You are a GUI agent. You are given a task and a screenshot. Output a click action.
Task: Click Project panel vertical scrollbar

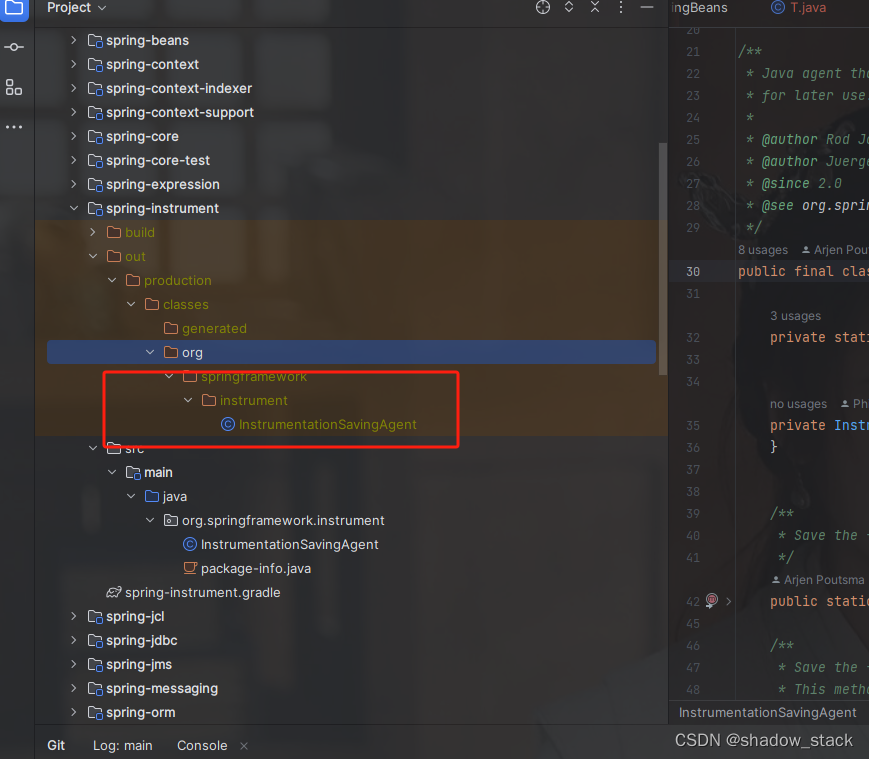tap(663, 259)
